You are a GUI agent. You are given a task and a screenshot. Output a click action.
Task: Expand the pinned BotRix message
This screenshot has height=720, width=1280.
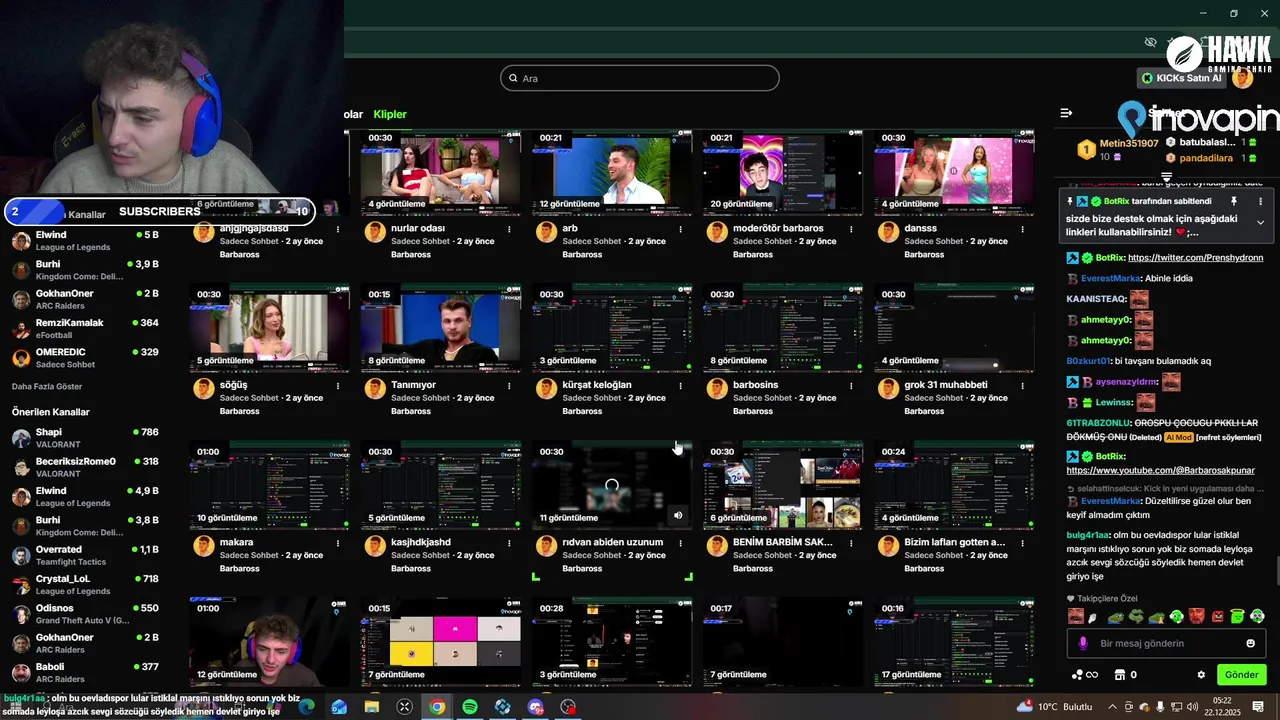[x=1260, y=222]
